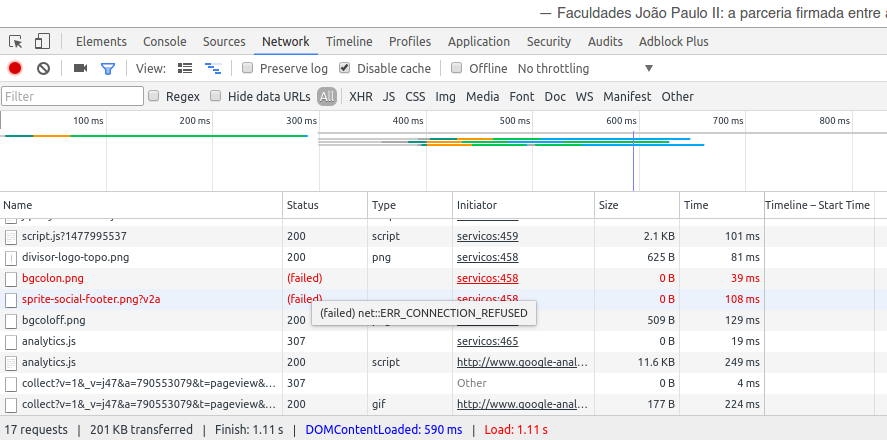Filter requests by Doc
Screen dimensions: 887x440
[x=555, y=97]
